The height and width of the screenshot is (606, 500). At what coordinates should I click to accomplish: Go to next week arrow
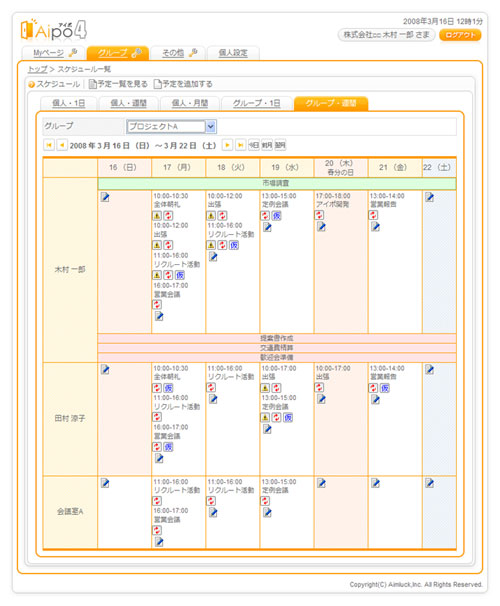[227, 145]
